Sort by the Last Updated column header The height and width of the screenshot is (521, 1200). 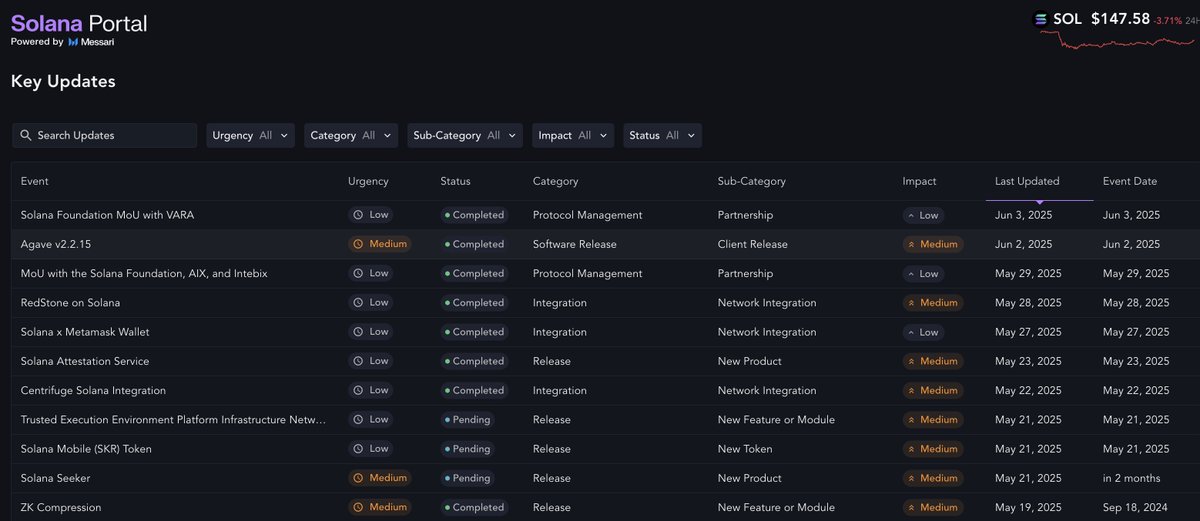(1027, 181)
